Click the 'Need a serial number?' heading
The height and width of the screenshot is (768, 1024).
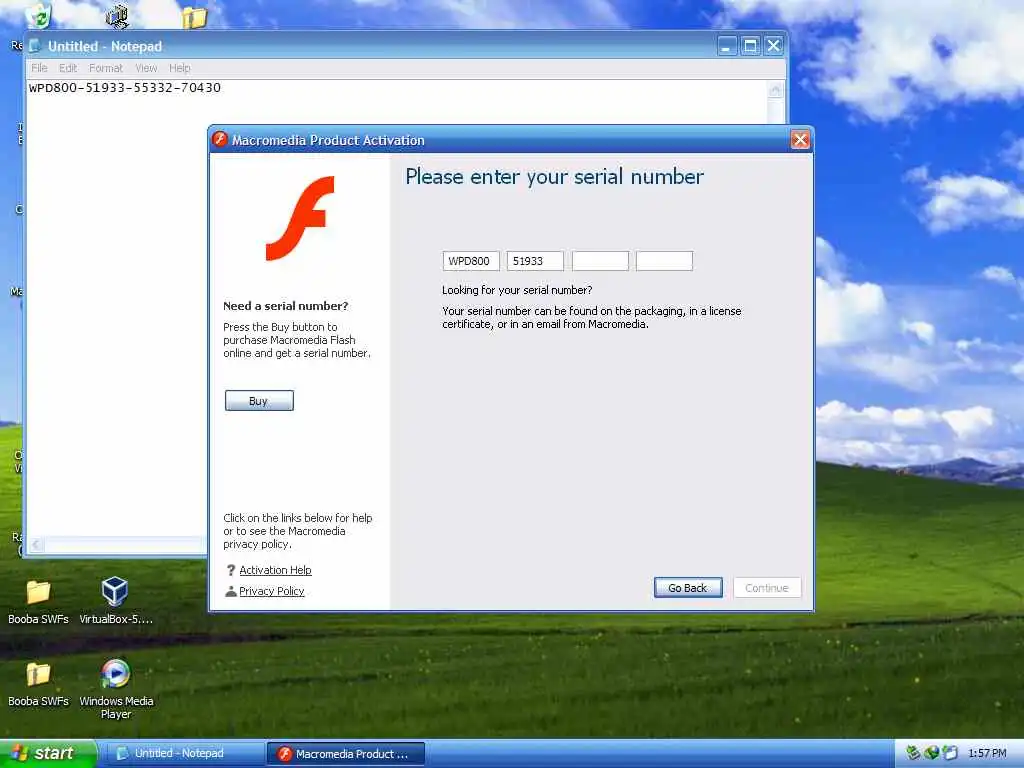pyautogui.click(x=285, y=306)
